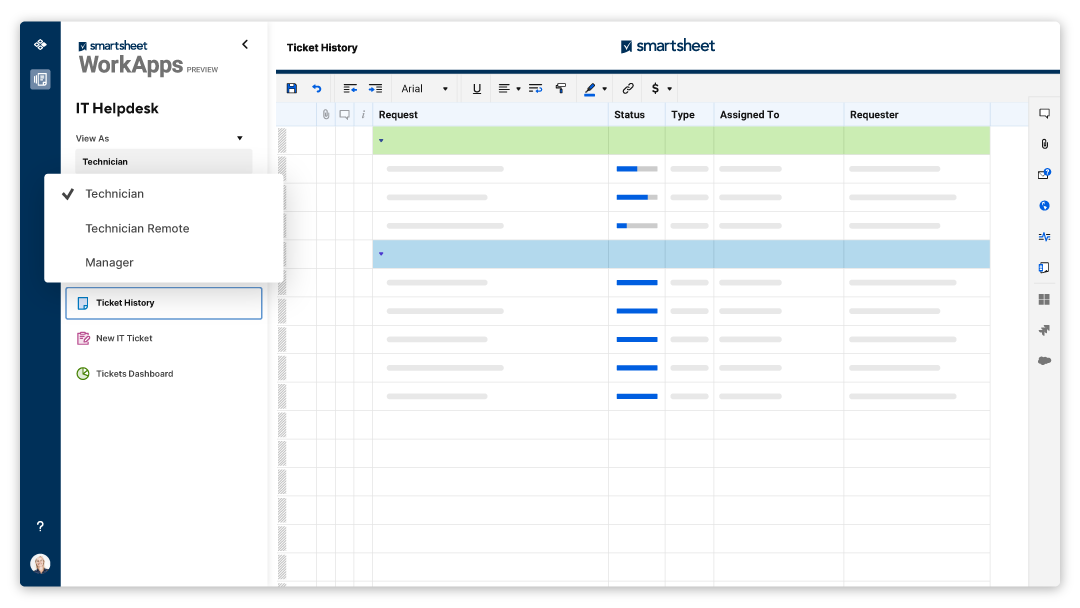Click the format painter tool
Viewport: 1080px width, 608px height.
tap(561, 89)
